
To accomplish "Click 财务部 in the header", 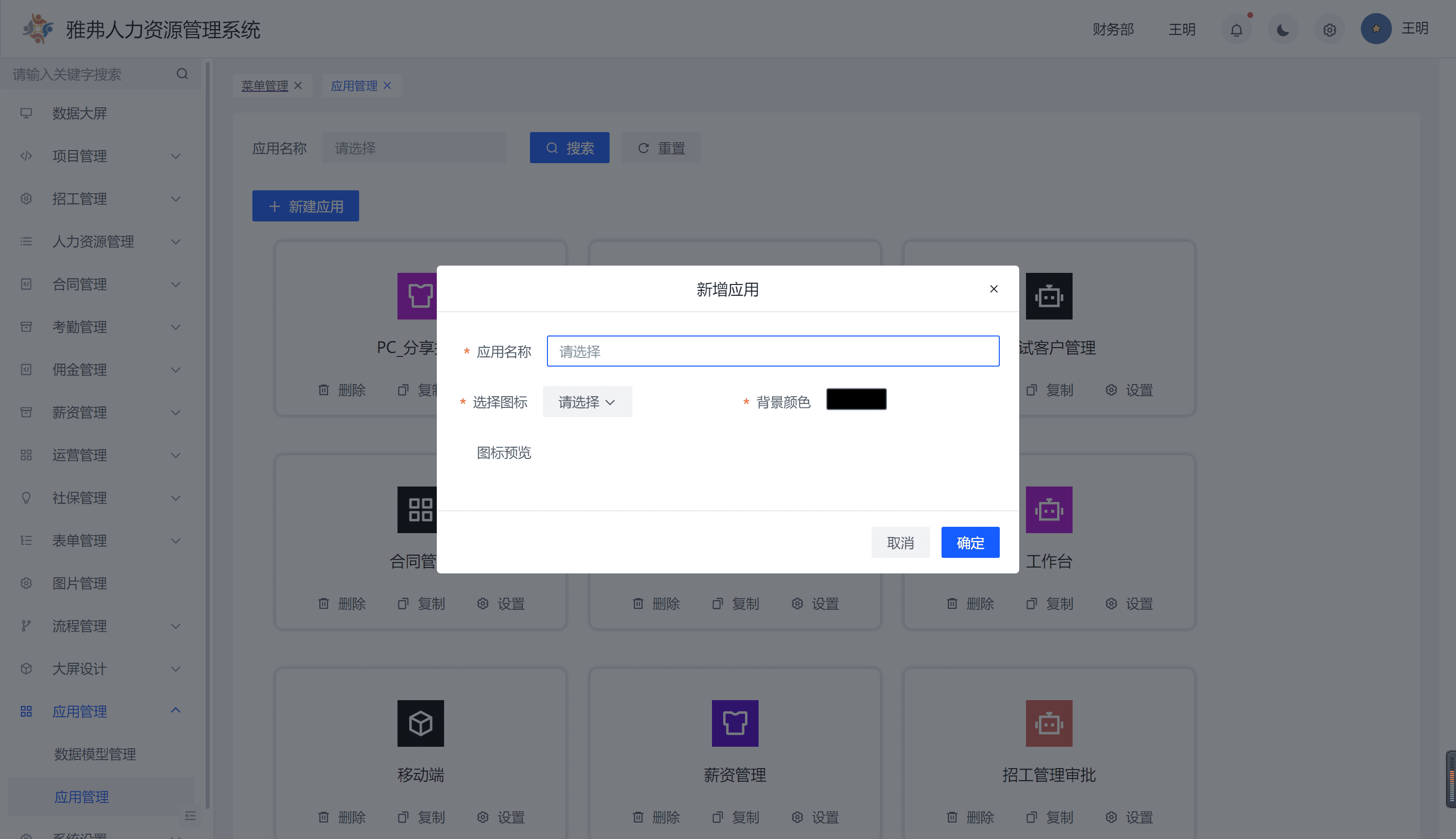I will pyautogui.click(x=1113, y=29).
